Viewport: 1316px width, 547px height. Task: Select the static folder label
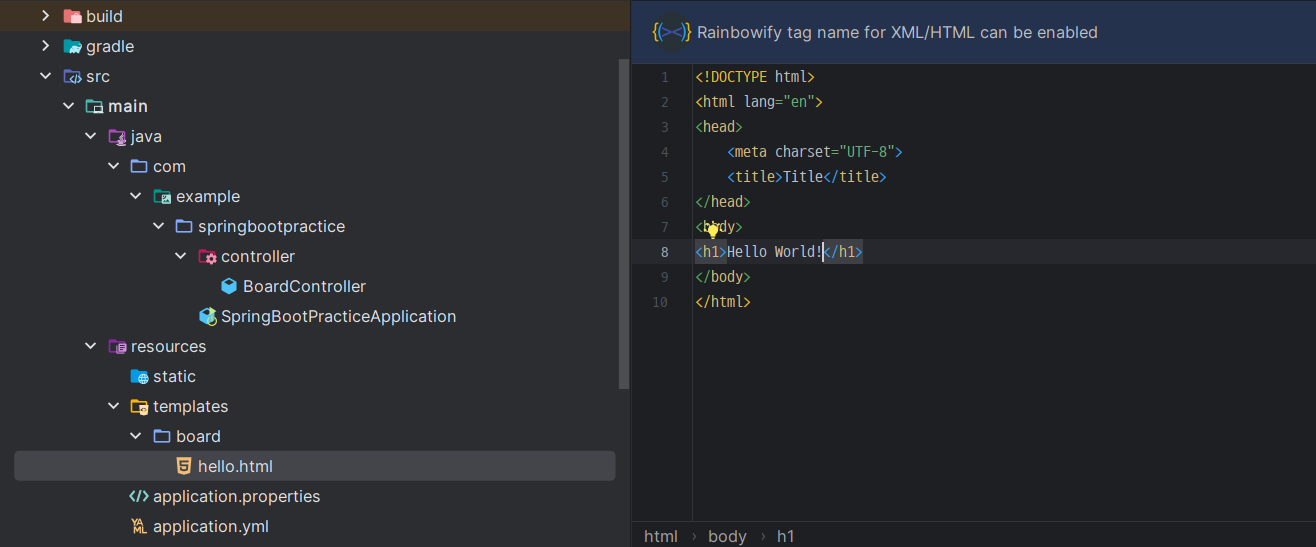[174, 376]
